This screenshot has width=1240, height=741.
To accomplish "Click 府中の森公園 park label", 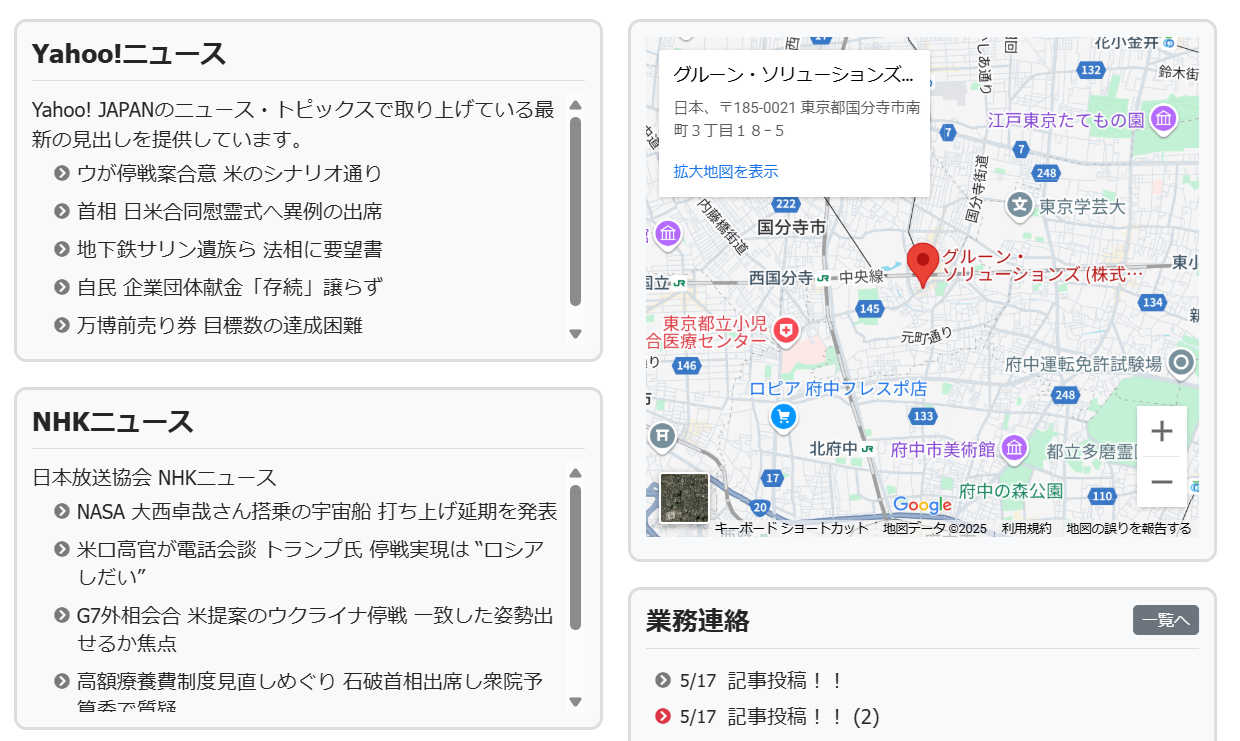I will point(1010,491).
